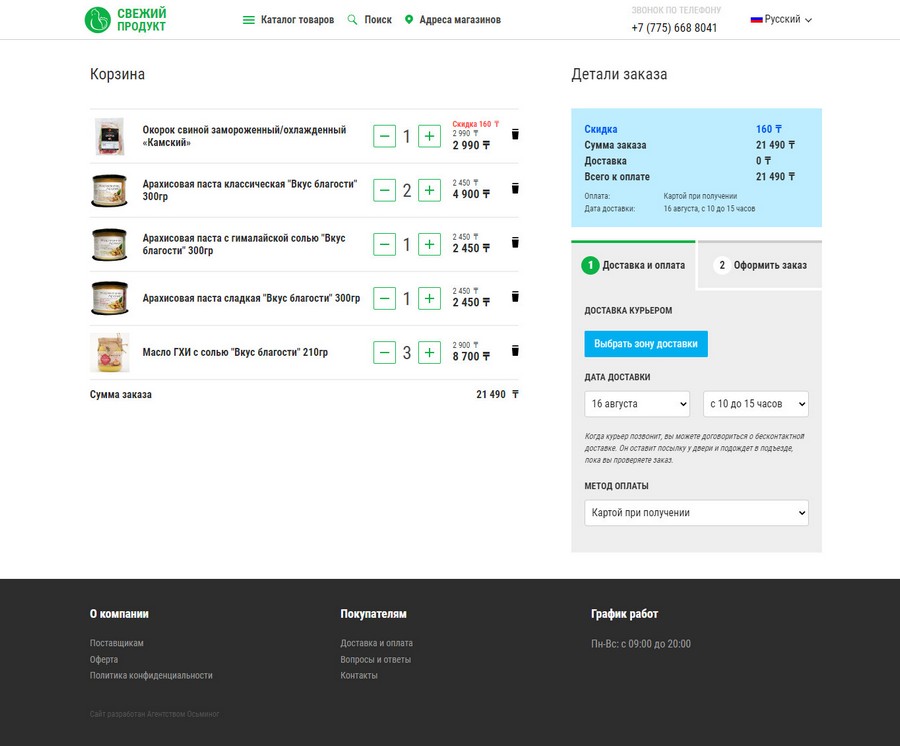
Task: Decrease quantity of паста с гималайской солью
Action: point(385,244)
